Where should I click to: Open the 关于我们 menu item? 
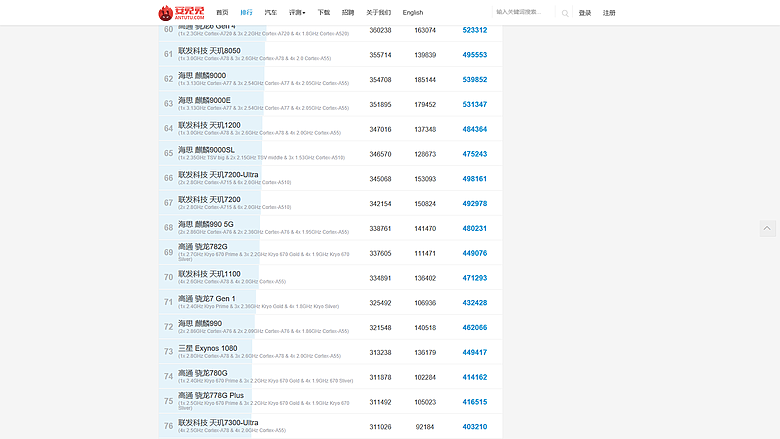[x=379, y=12]
